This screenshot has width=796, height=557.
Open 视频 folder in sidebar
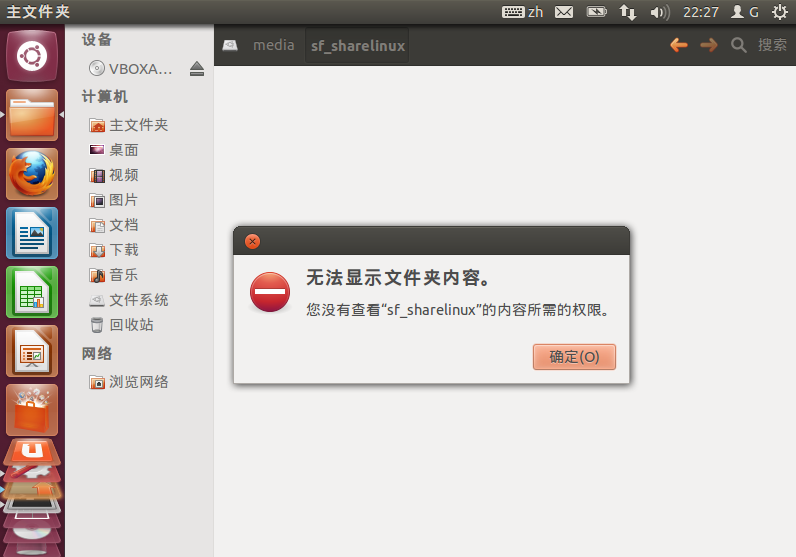[114, 175]
